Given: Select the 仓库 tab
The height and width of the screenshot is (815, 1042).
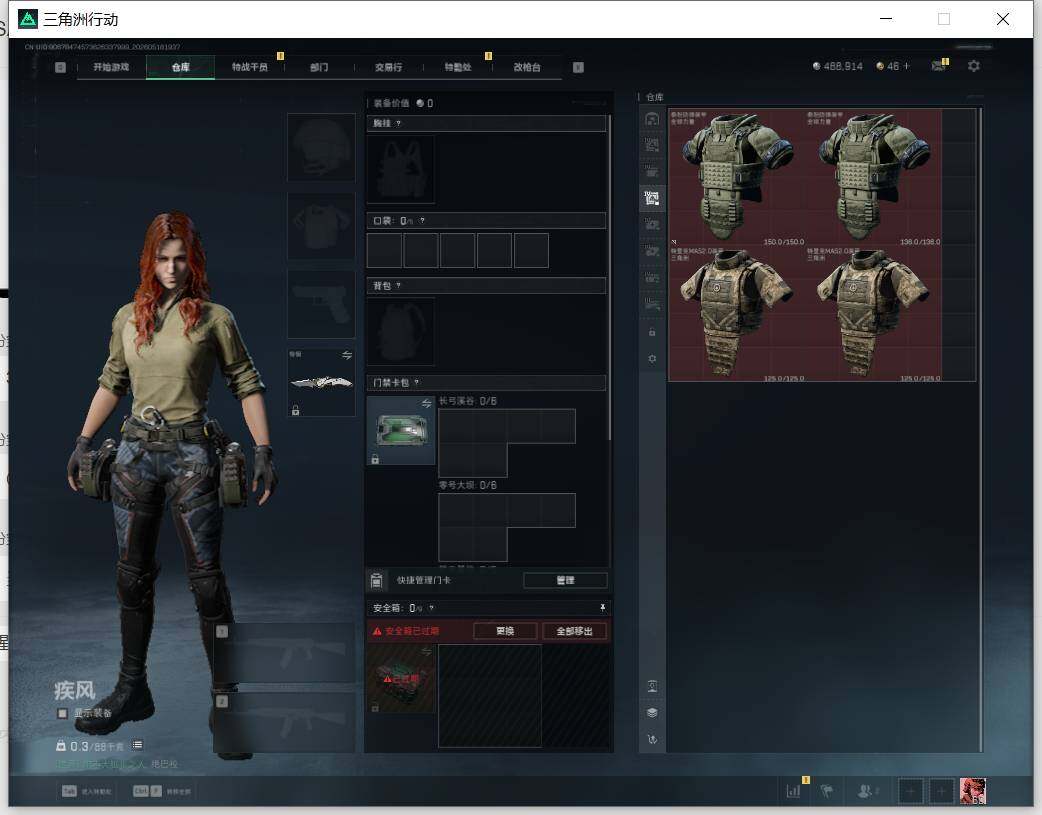Looking at the screenshot, I should click(181, 67).
